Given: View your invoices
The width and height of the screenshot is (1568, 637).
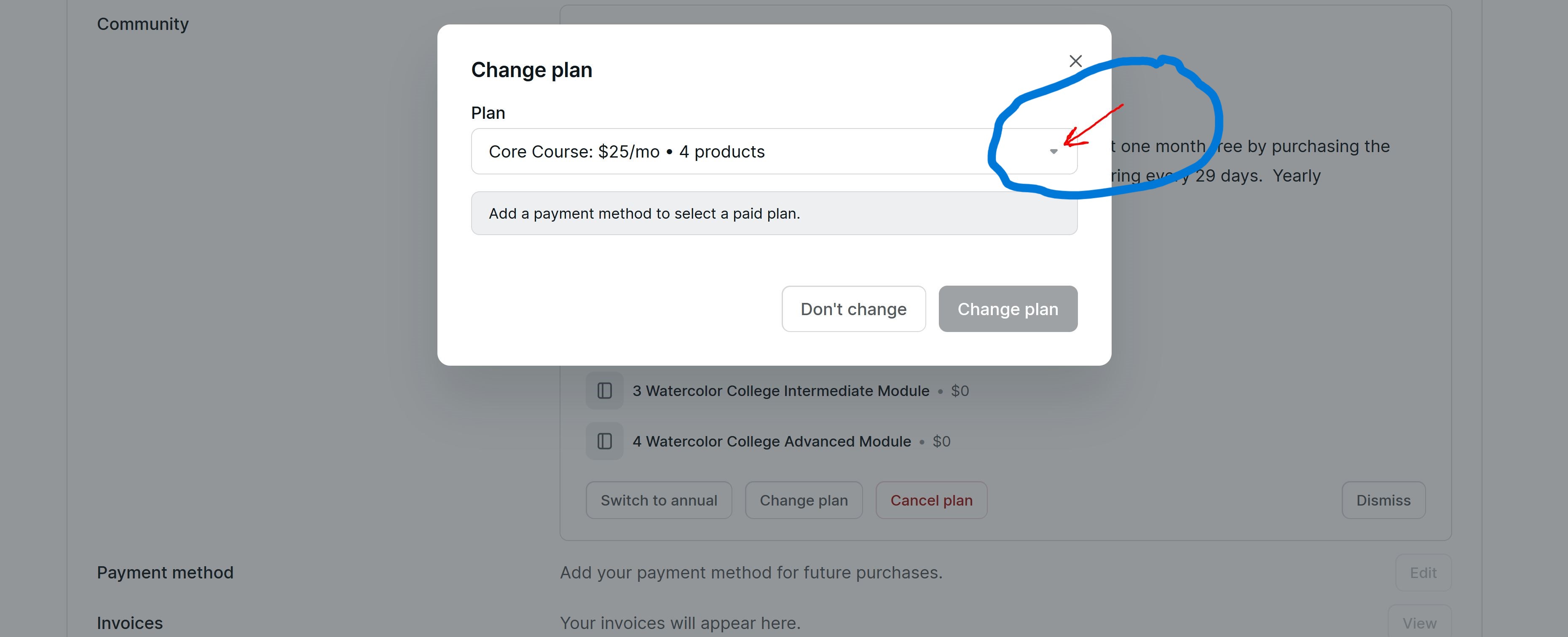Looking at the screenshot, I should [1420, 622].
